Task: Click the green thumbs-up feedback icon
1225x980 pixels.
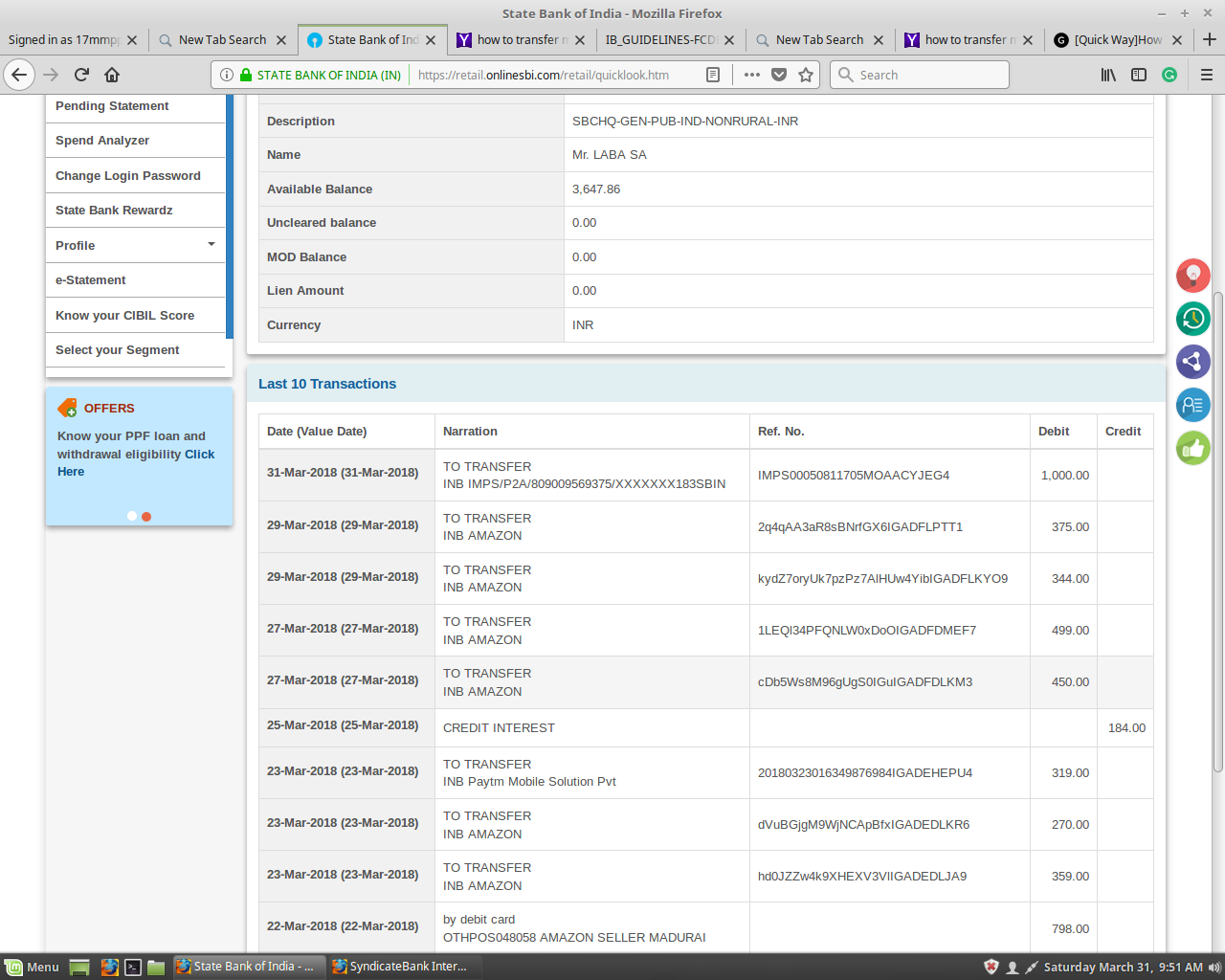Action: pos(1192,447)
